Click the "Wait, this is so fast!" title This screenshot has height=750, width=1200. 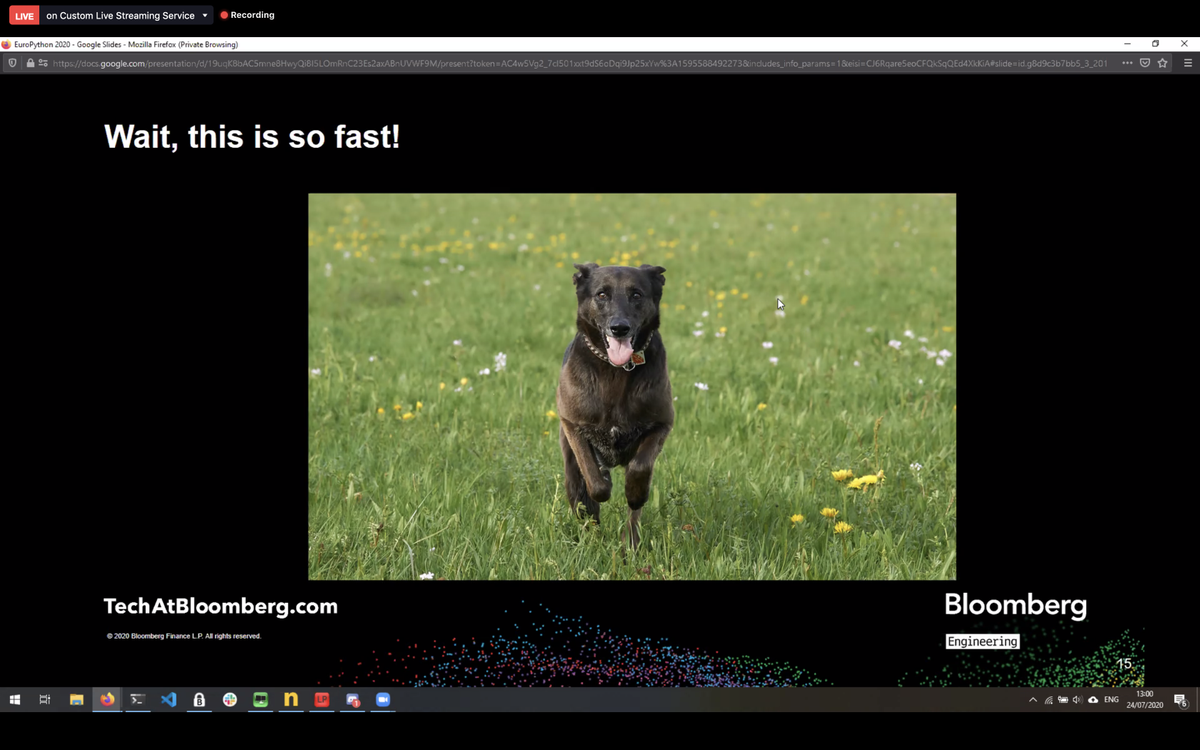click(x=252, y=136)
